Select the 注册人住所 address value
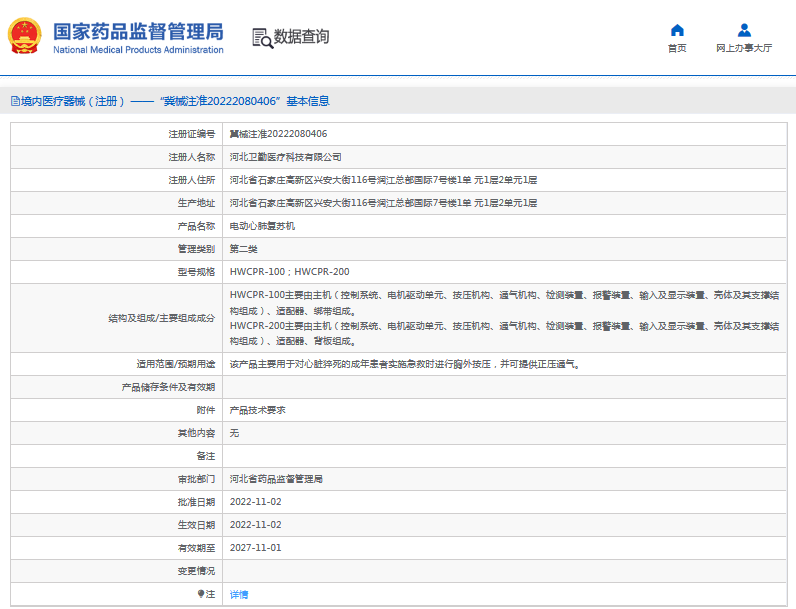 click(383, 180)
